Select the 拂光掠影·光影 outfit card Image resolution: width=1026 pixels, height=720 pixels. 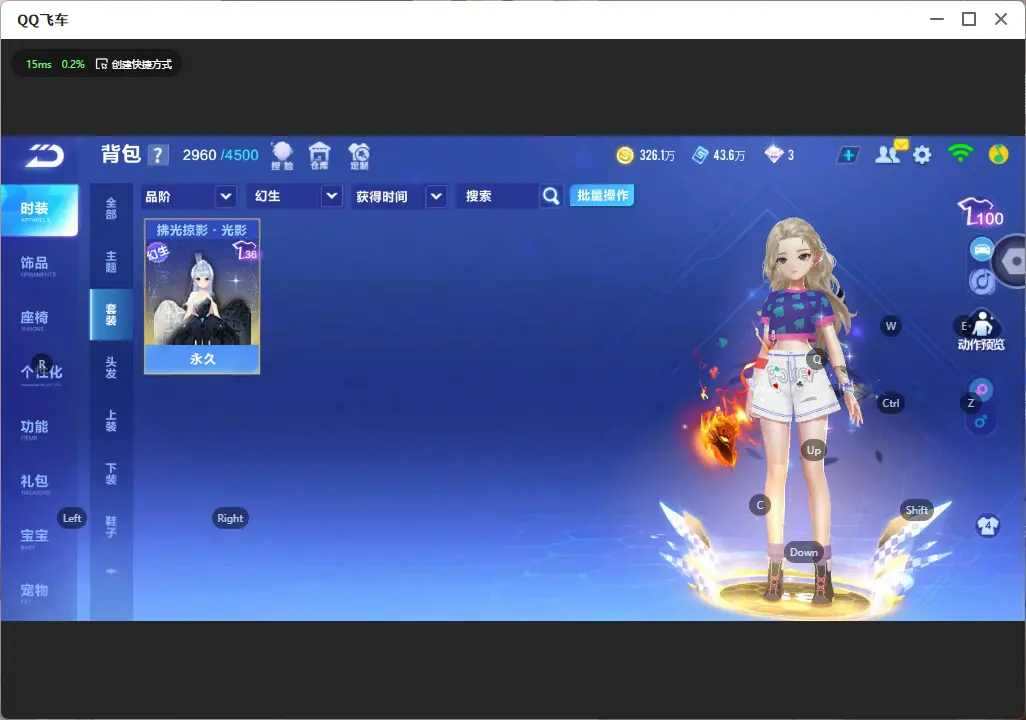202,297
